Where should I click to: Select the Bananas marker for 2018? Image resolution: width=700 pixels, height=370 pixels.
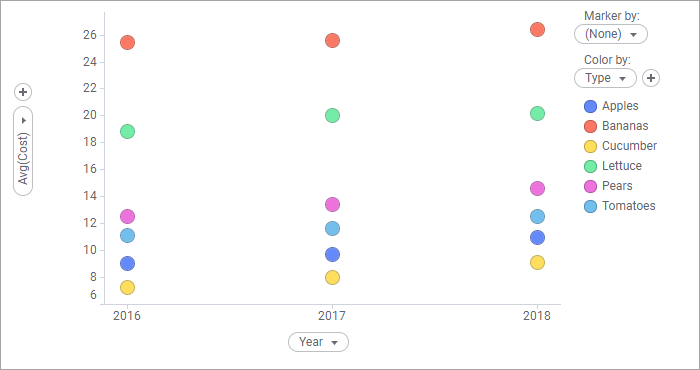point(537,29)
